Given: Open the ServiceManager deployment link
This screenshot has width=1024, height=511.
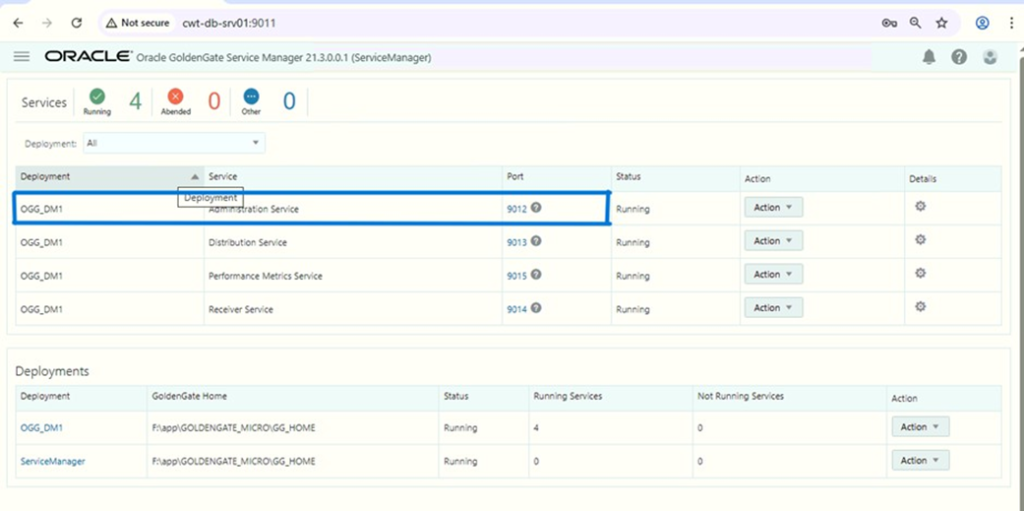Looking at the screenshot, I should (53, 461).
